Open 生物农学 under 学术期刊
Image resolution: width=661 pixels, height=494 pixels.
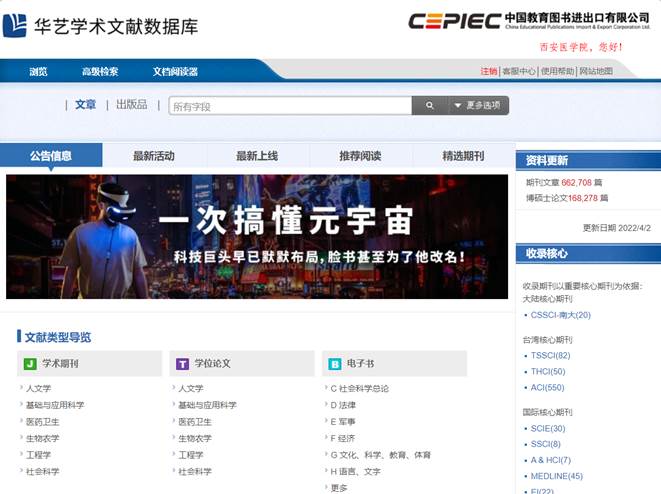(x=43, y=438)
